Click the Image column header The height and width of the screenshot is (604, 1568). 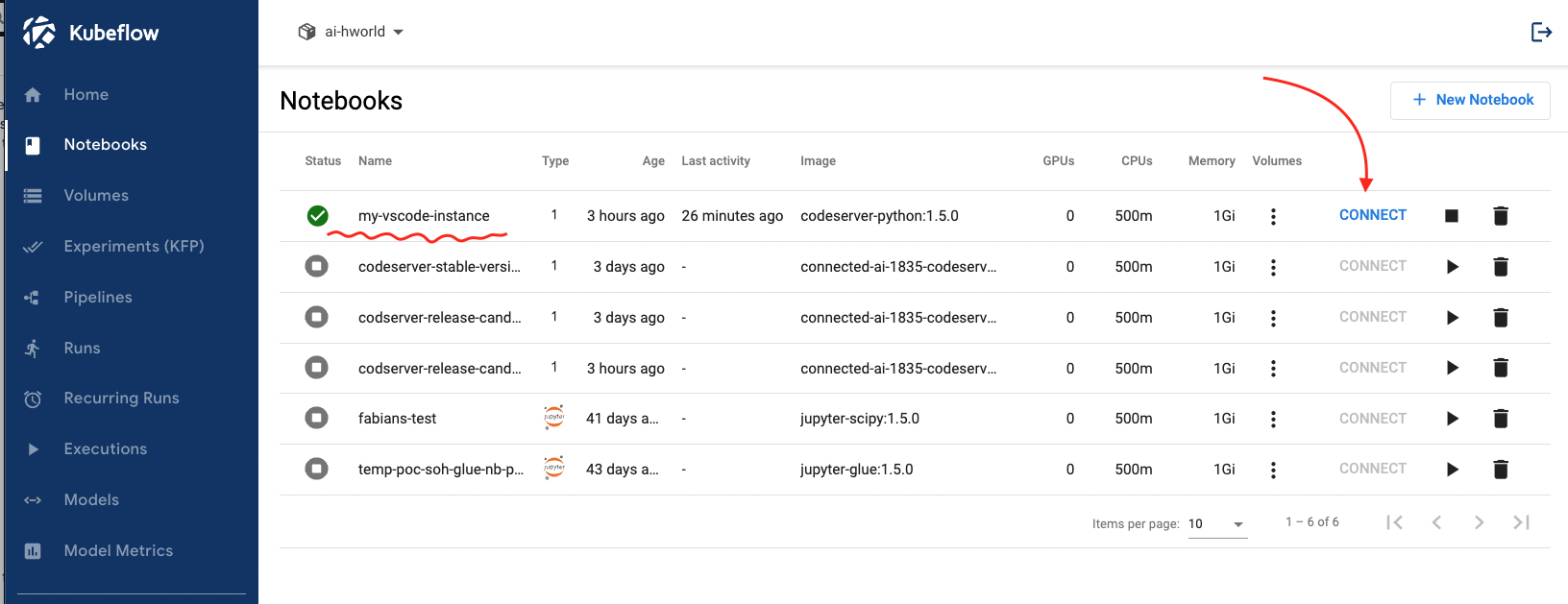tap(818, 161)
